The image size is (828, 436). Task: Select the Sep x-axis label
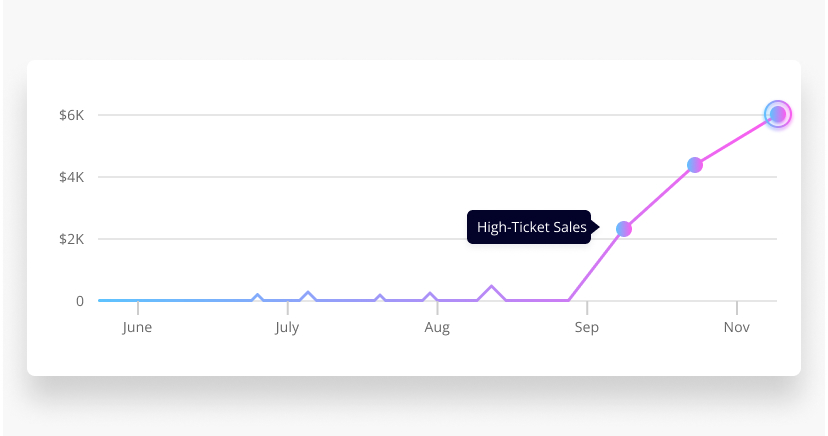tap(587, 327)
